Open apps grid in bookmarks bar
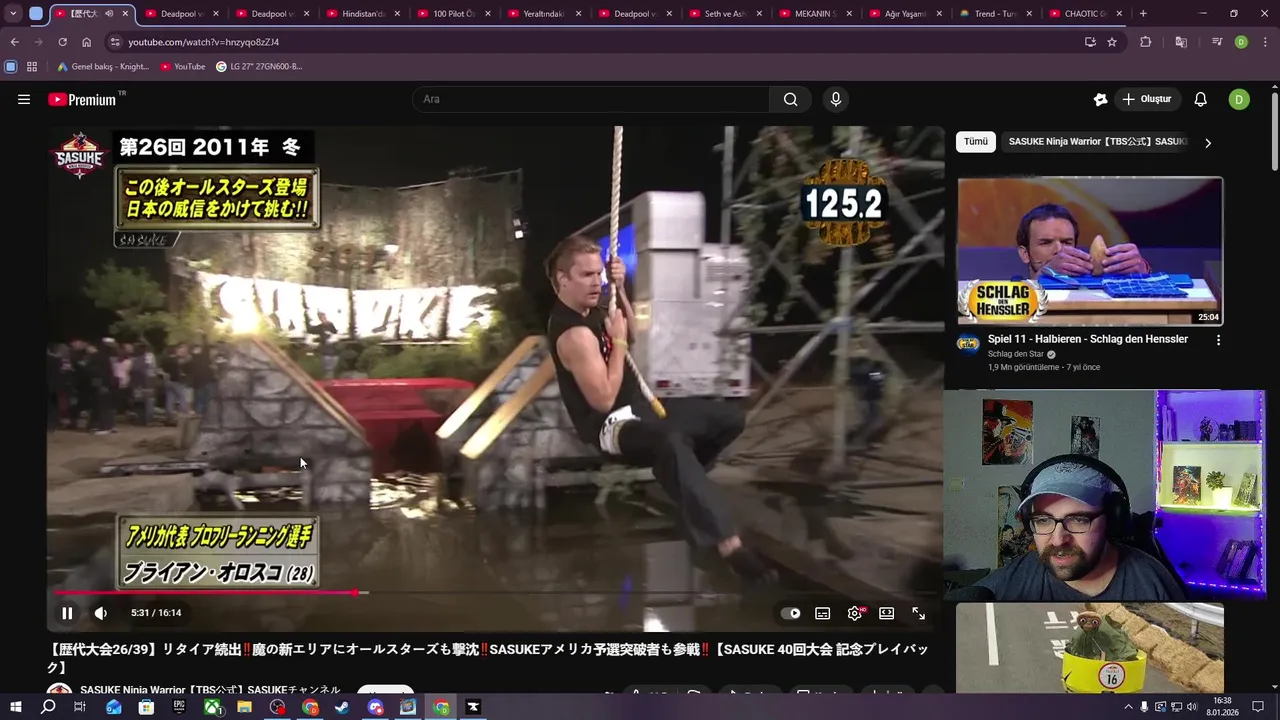1280x720 pixels. 32,66
